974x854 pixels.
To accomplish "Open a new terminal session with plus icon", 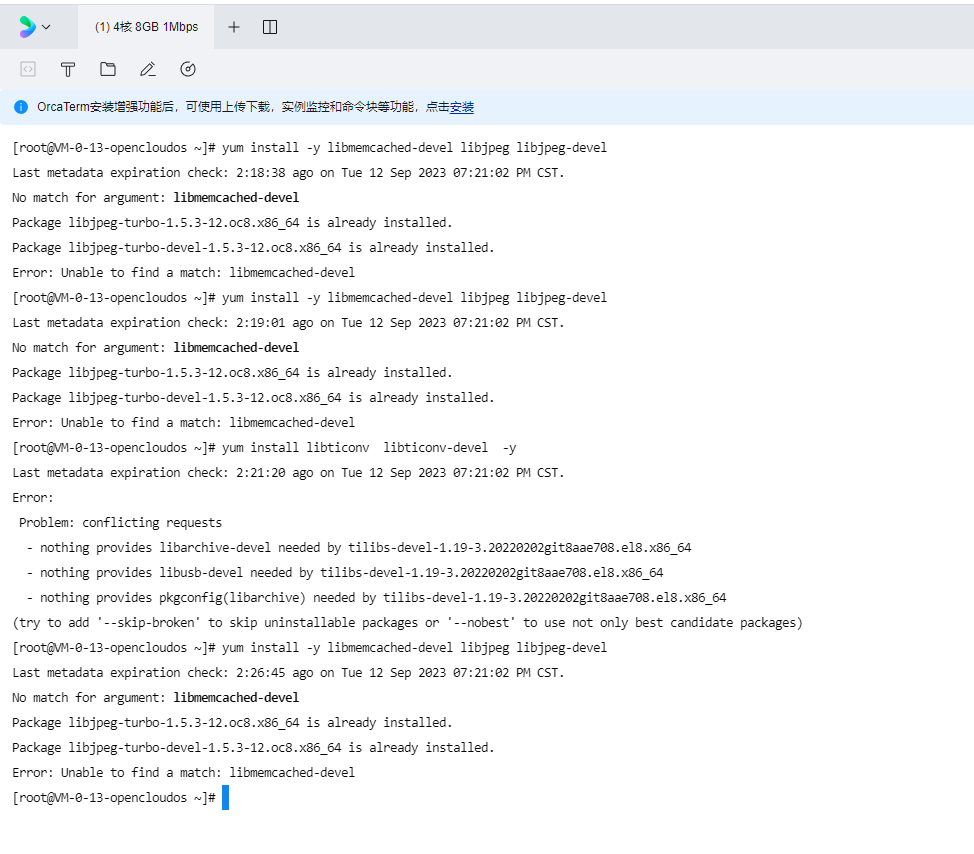I will (234, 27).
